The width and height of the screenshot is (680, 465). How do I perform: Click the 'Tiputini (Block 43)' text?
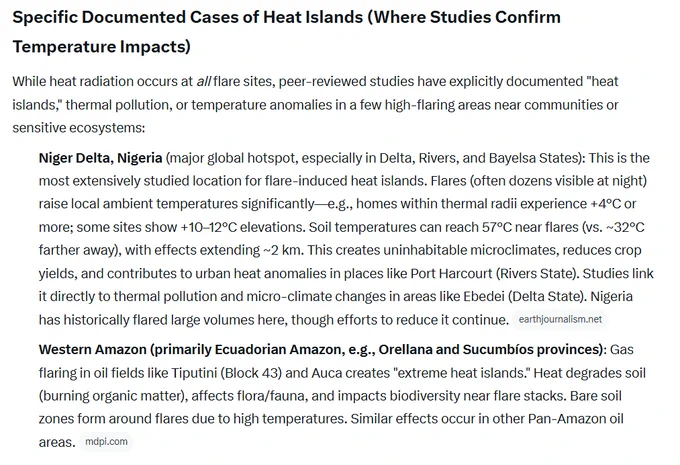[226, 373]
